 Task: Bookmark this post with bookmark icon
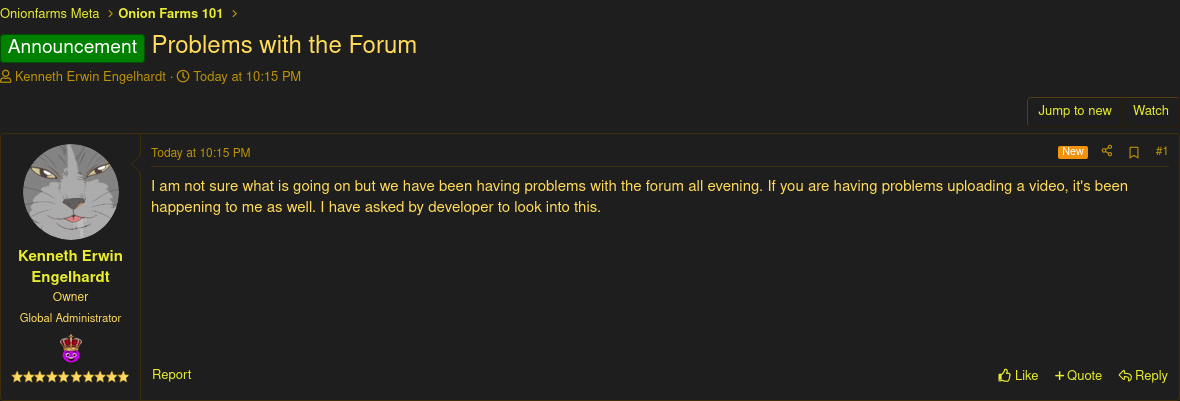pyautogui.click(x=1134, y=152)
